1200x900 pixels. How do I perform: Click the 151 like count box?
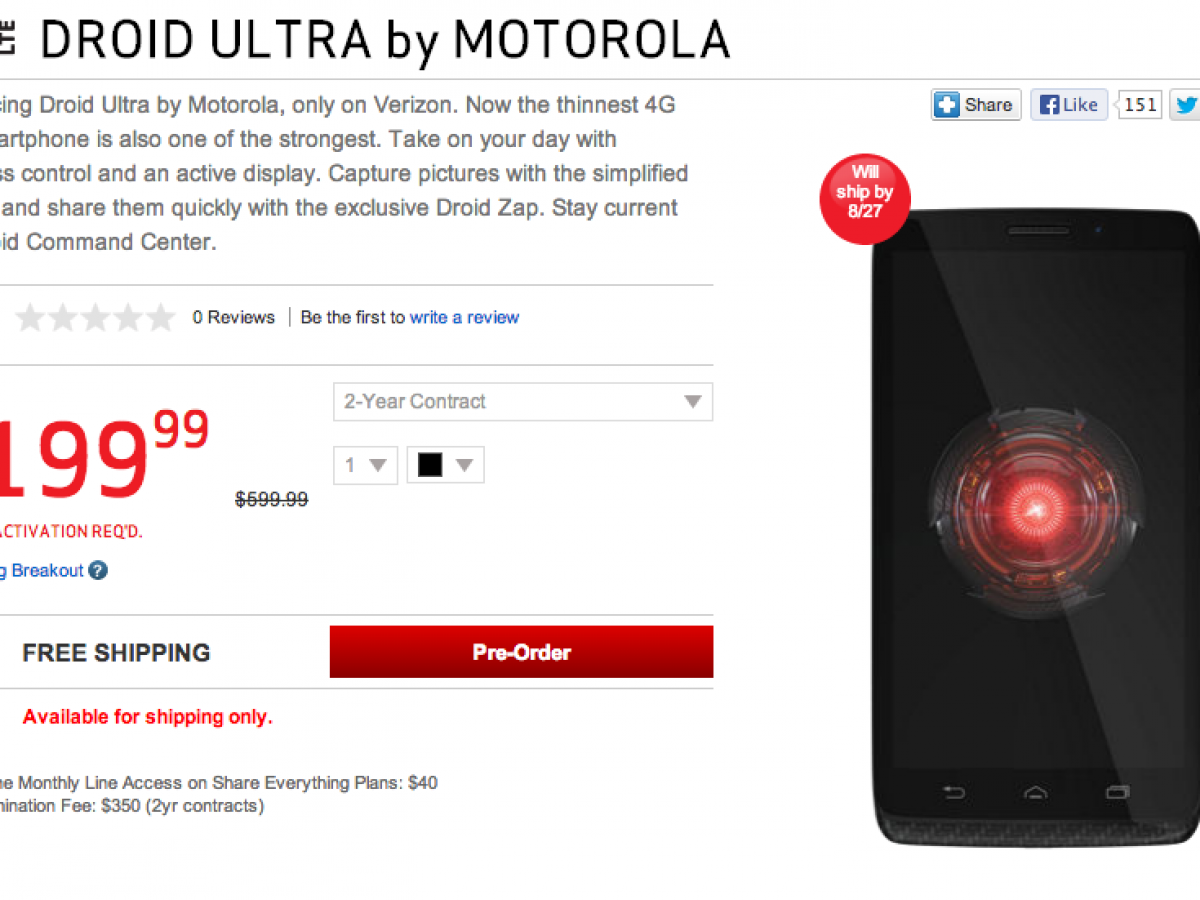click(x=1140, y=105)
